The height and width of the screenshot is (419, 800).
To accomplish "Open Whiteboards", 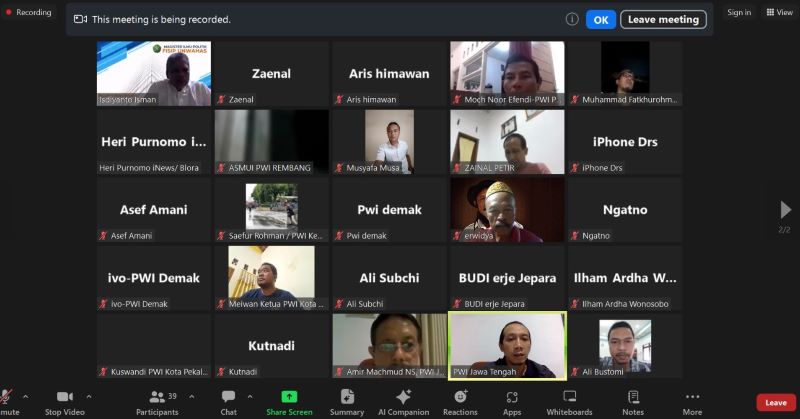I will pyautogui.click(x=569, y=401).
